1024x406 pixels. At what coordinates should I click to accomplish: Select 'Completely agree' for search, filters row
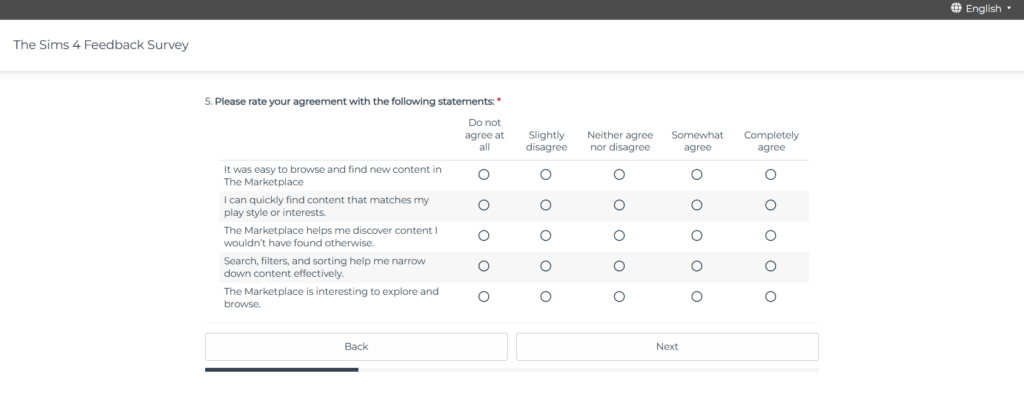[771, 266]
